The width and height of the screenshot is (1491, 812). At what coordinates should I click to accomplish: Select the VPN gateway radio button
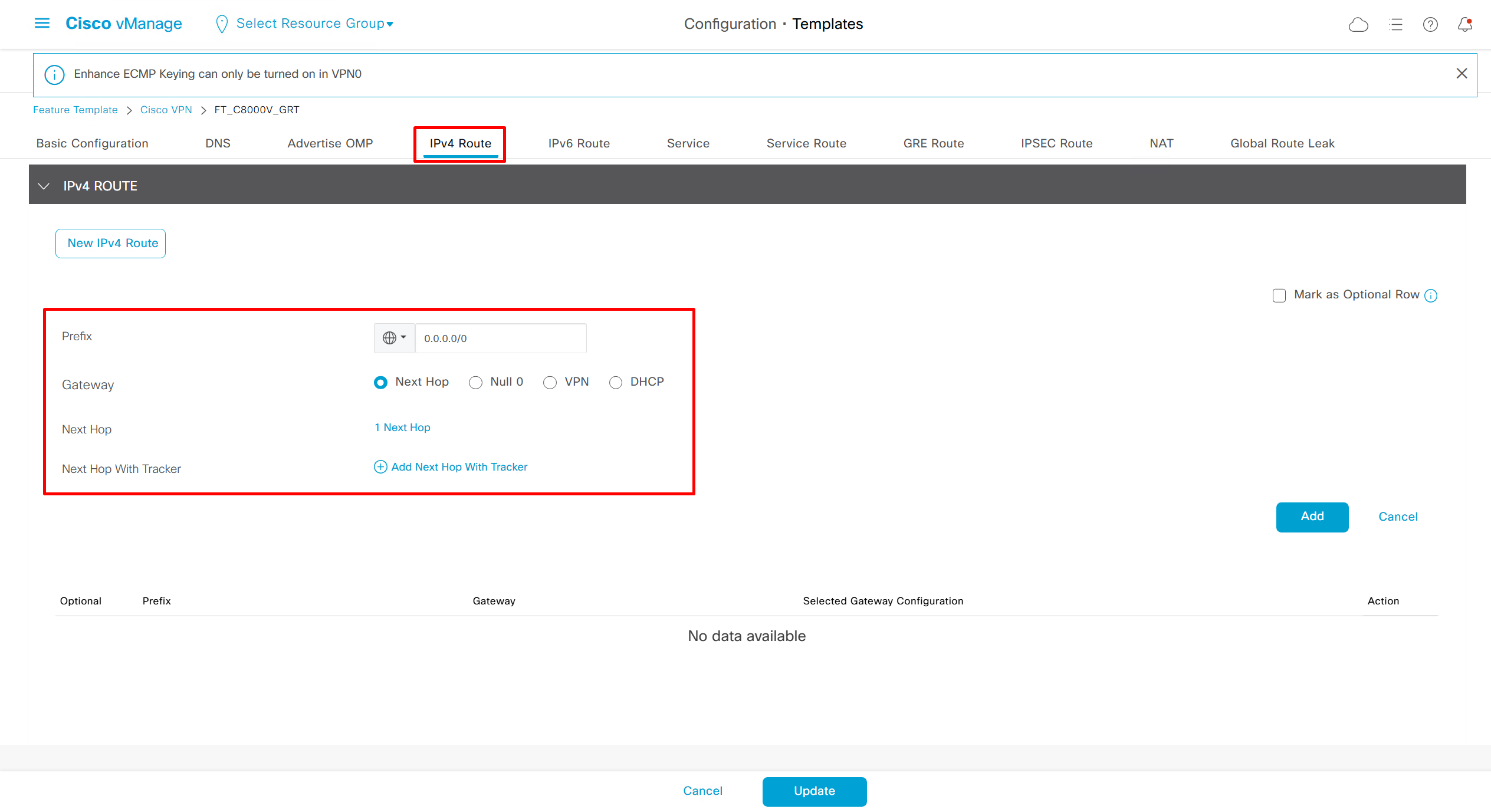(x=550, y=383)
